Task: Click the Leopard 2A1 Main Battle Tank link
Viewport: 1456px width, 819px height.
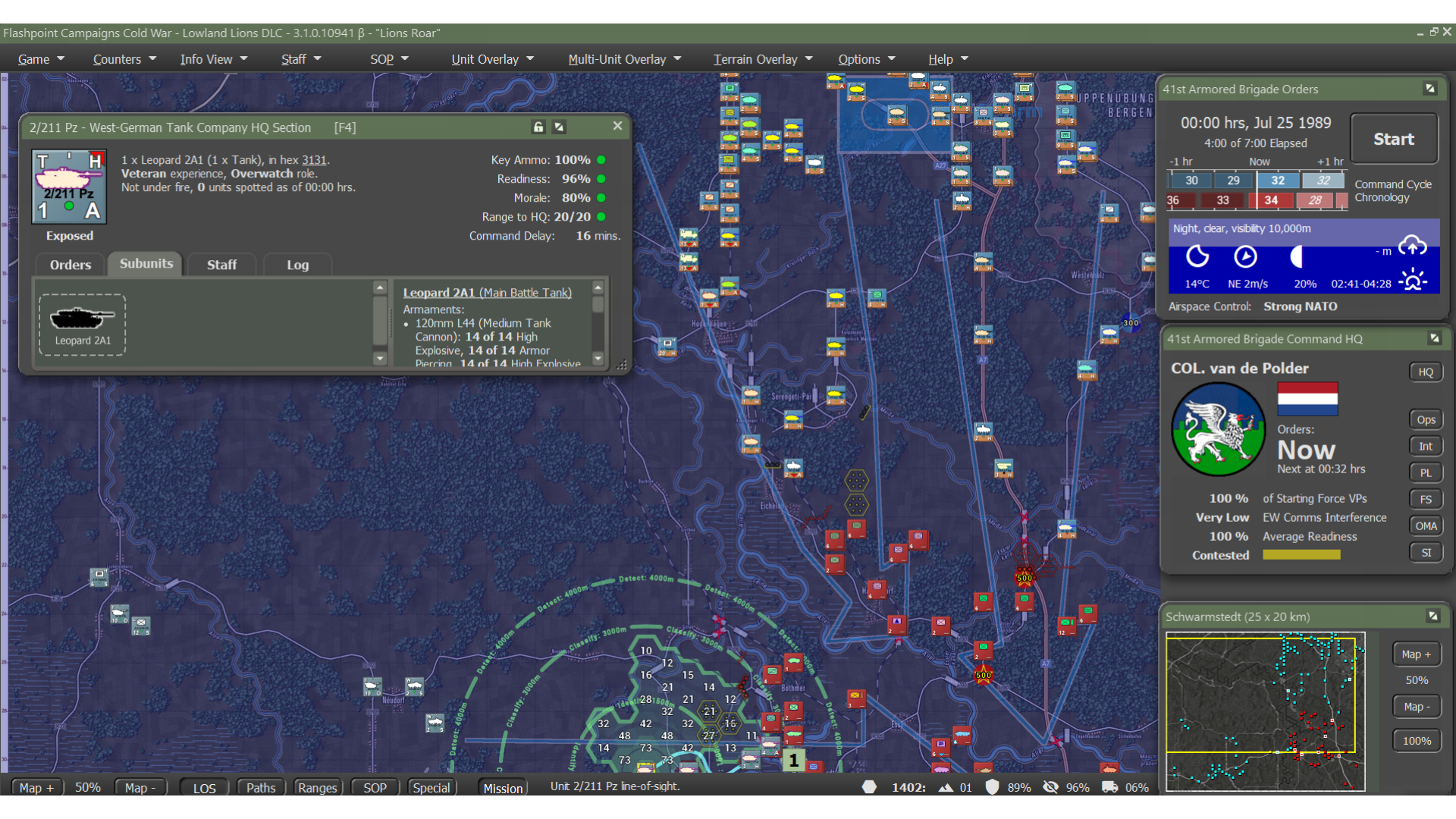Action: pos(487,293)
